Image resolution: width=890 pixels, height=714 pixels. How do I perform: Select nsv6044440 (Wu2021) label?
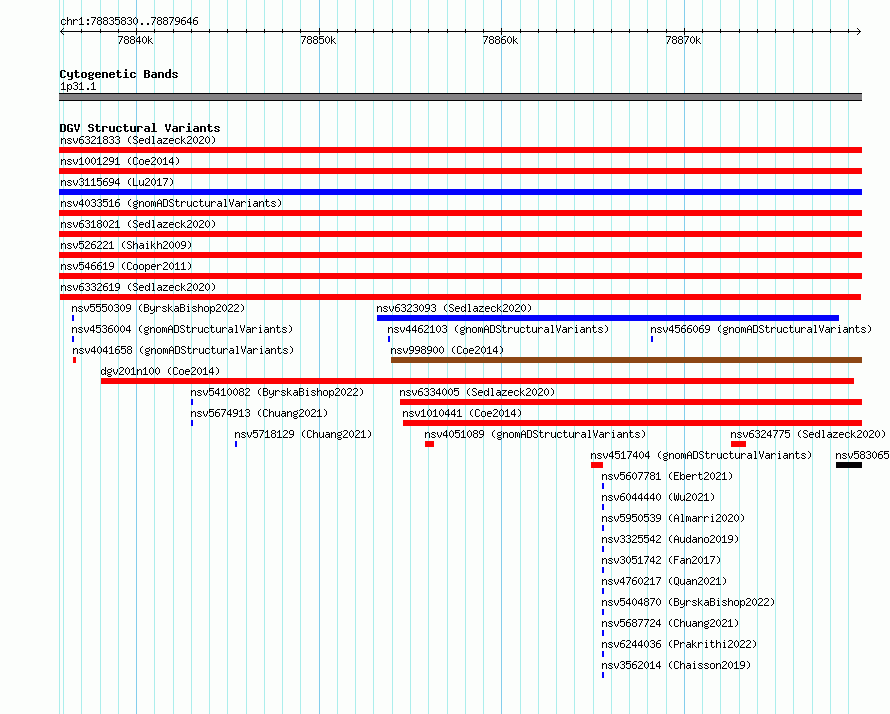[x=658, y=497]
